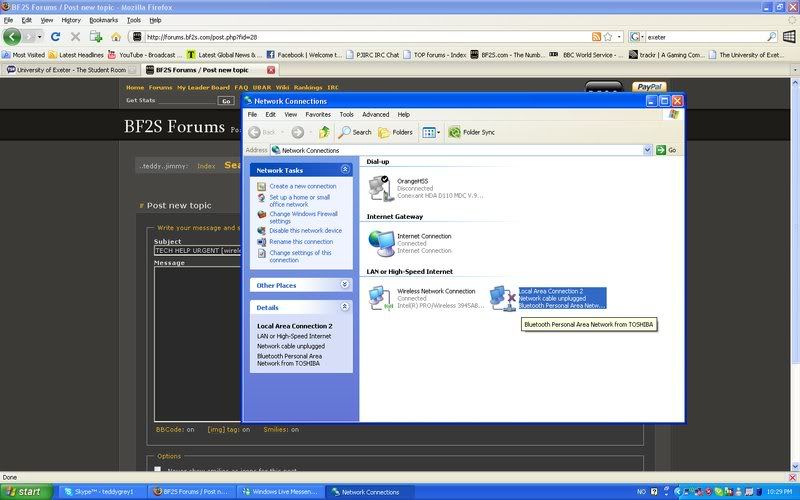Collapse the Details panel
The height and width of the screenshot is (500, 800).
point(345,307)
